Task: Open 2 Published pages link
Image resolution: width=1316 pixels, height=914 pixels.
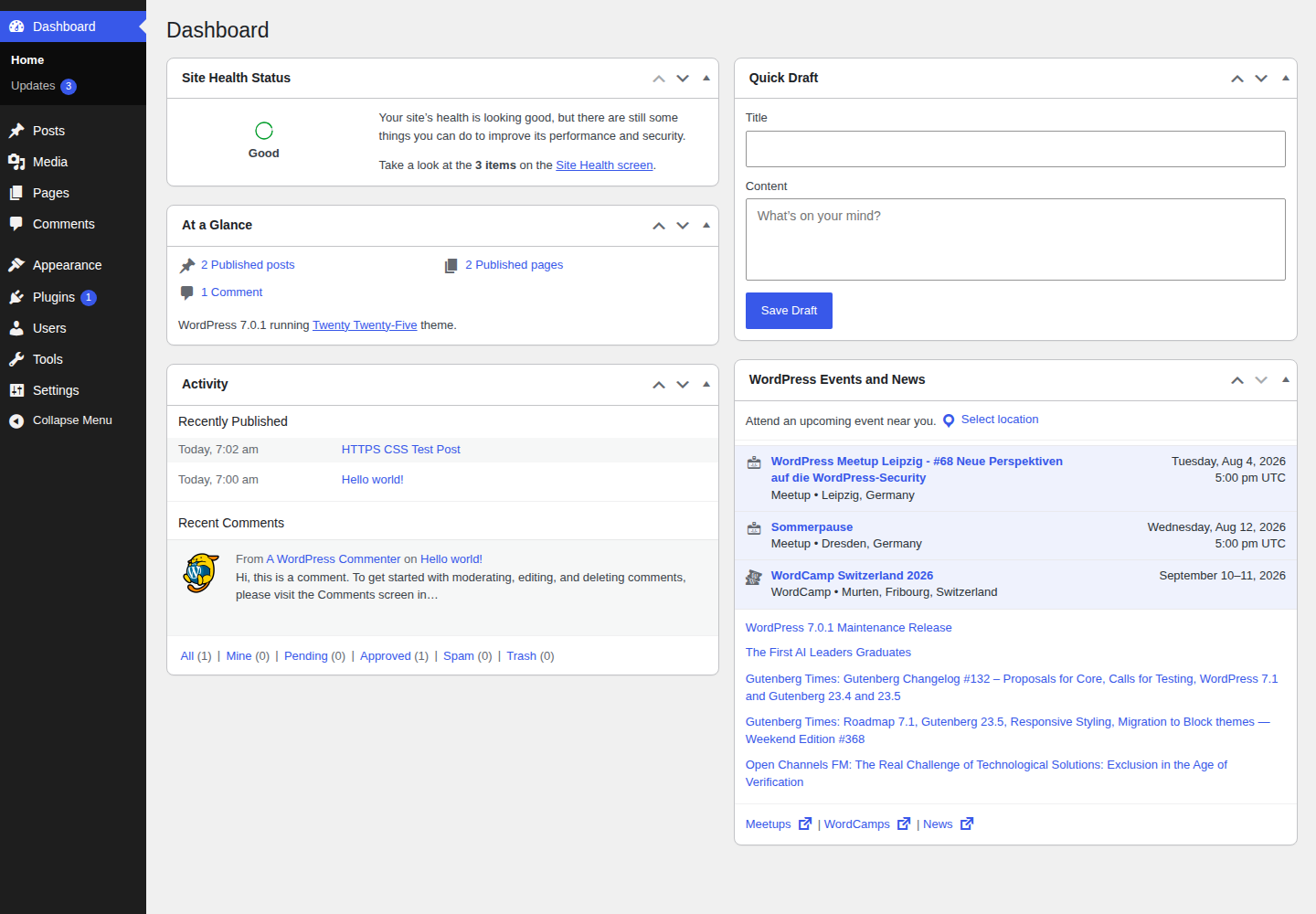Action: [x=514, y=265]
